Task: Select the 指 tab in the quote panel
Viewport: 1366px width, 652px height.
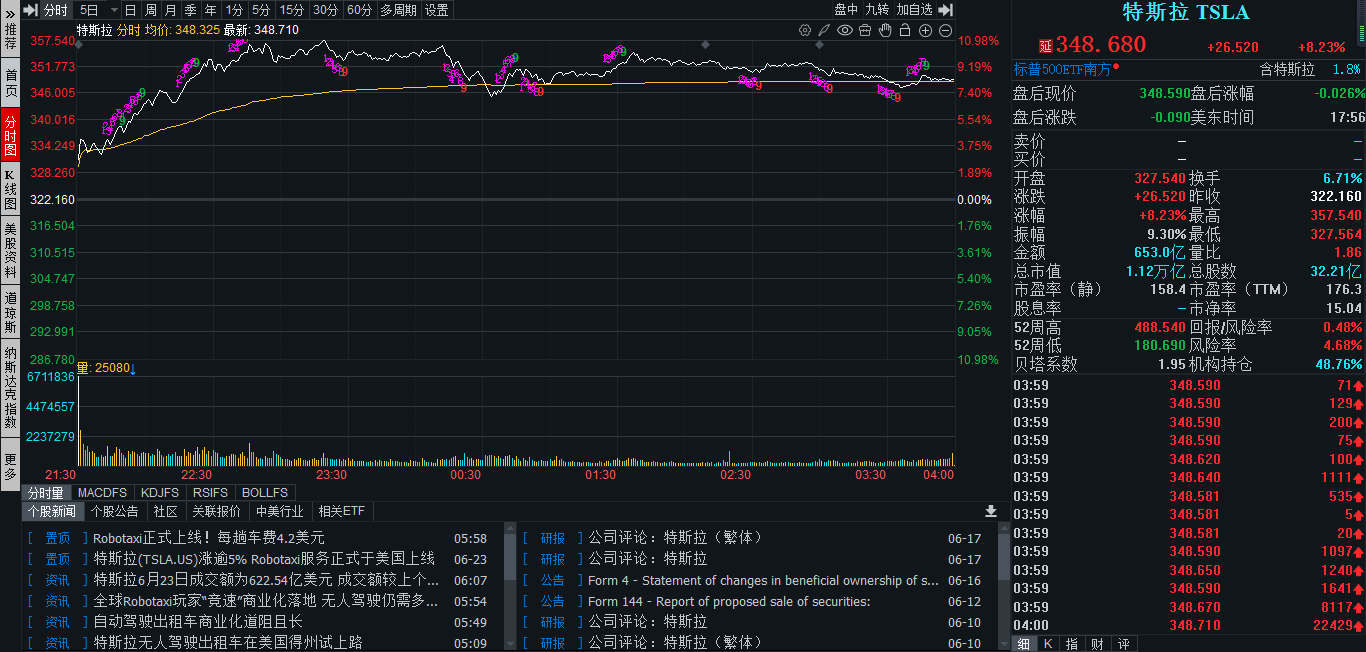Action: coord(1072,643)
